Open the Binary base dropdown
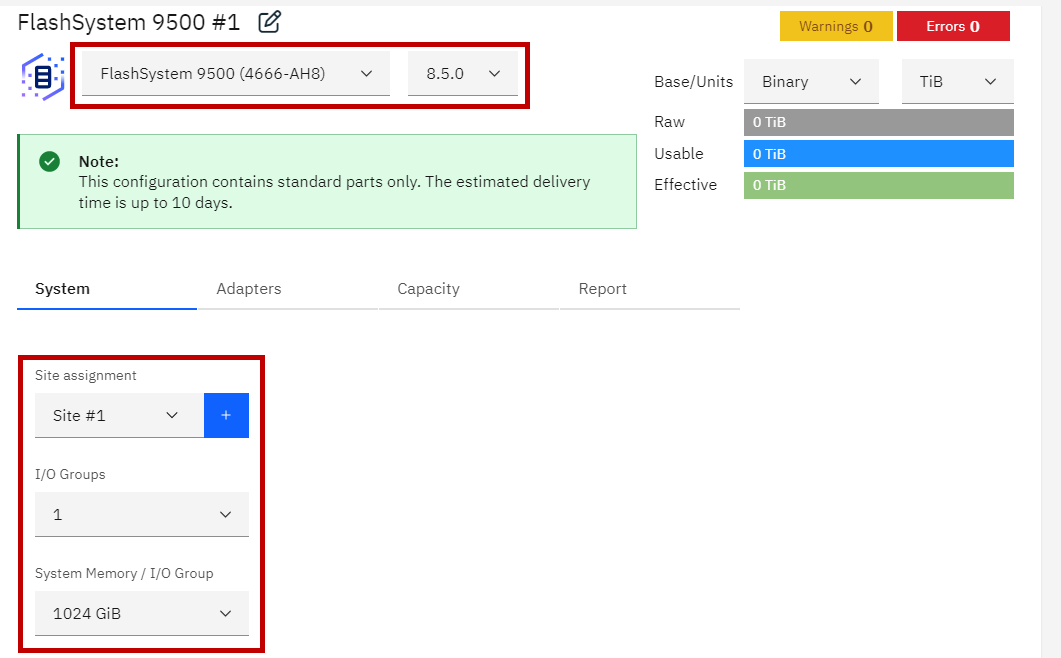 click(811, 81)
